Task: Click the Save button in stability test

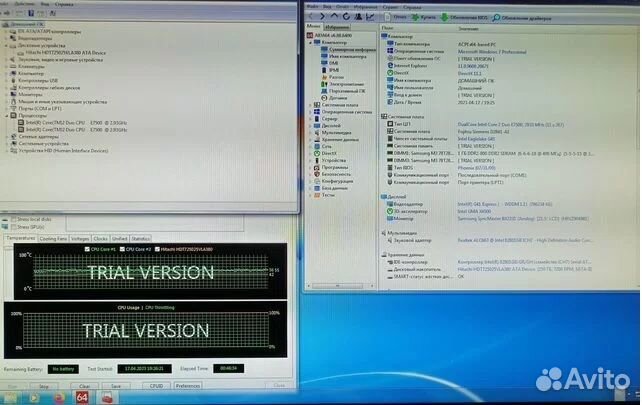Action: [x=116, y=386]
